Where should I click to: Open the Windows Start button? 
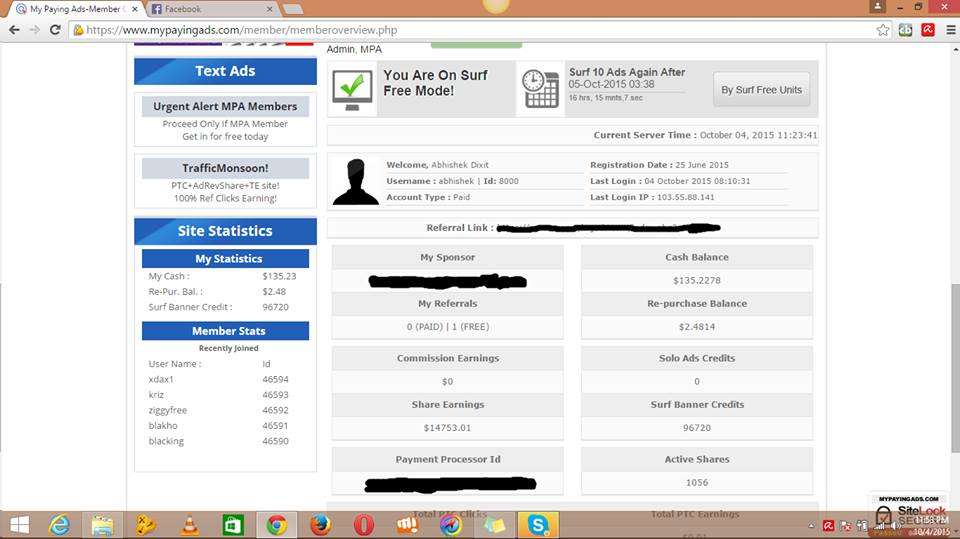(x=20, y=525)
